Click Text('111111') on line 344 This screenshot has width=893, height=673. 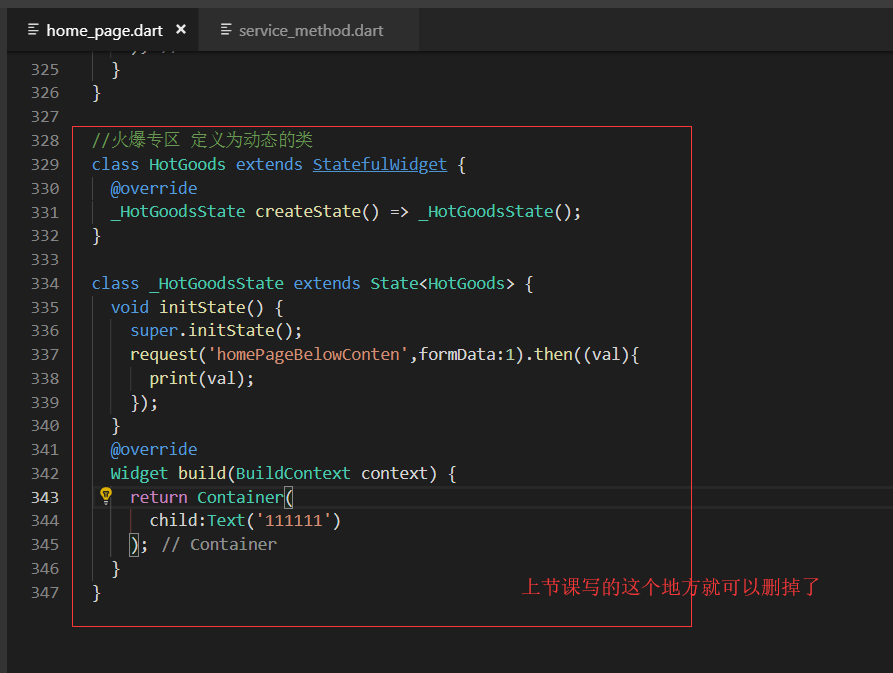pos(274,521)
